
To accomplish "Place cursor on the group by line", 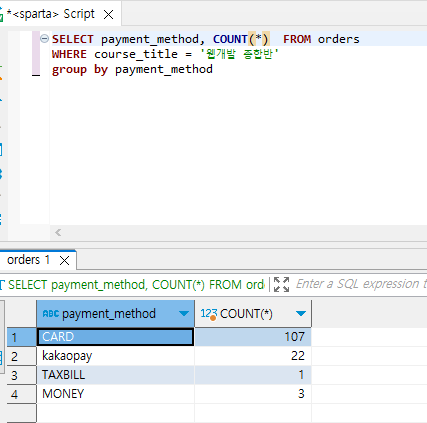I will pos(132,69).
